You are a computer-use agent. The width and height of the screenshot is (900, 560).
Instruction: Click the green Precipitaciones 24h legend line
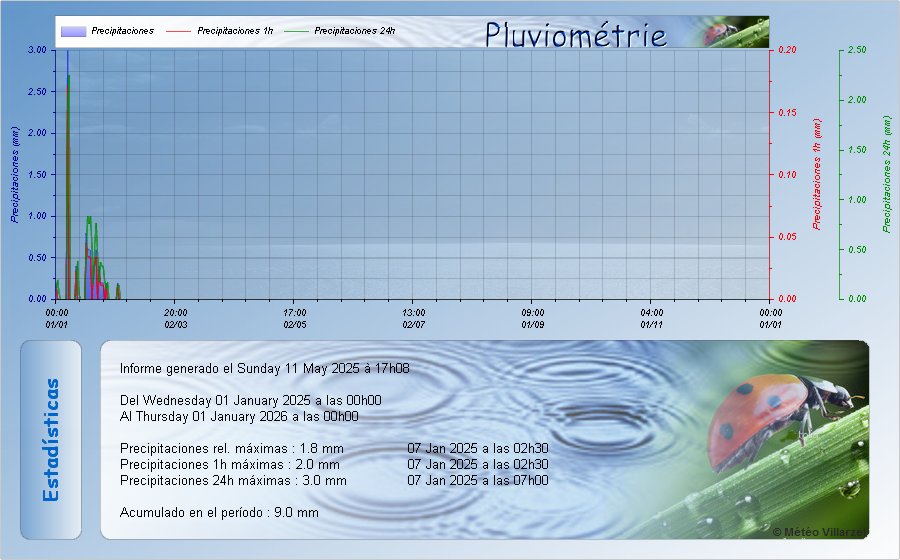coord(296,31)
